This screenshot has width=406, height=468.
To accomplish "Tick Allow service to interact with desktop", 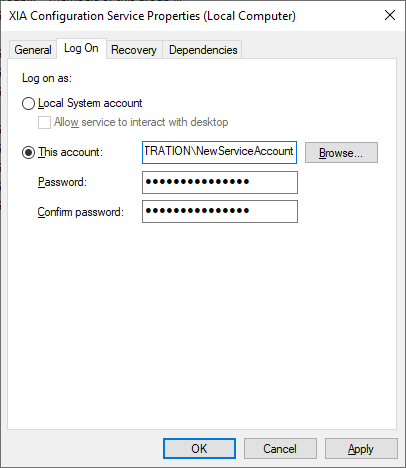I will [x=44, y=122].
